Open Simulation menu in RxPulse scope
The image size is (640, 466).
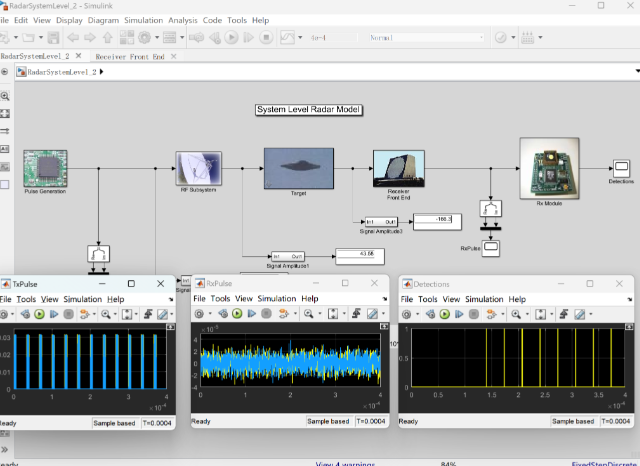tap(277, 299)
